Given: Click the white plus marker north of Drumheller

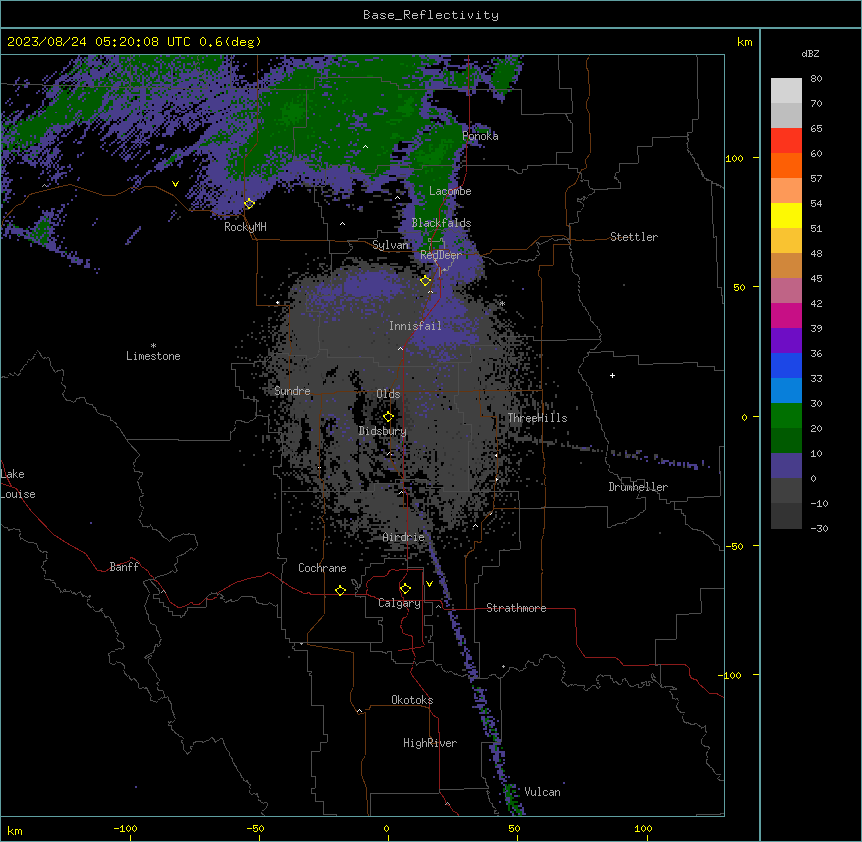Looking at the screenshot, I should tap(612, 375).
